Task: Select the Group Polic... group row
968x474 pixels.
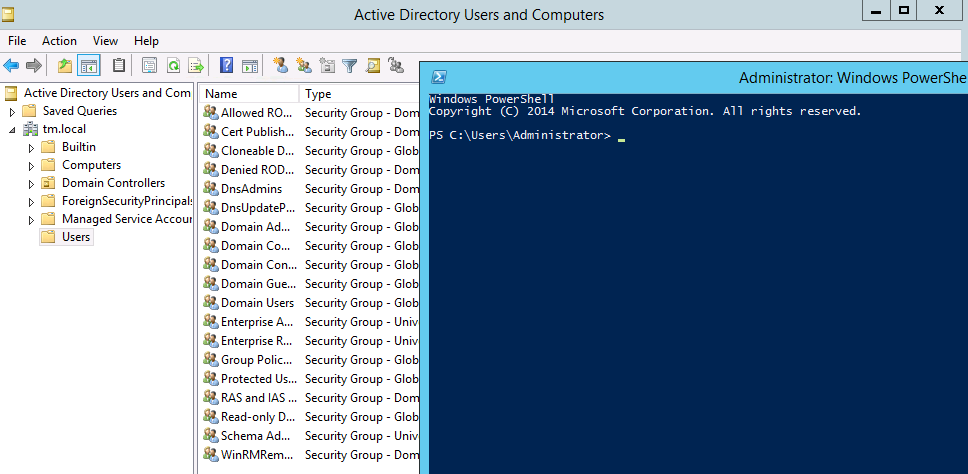Action: pos(311,360)
